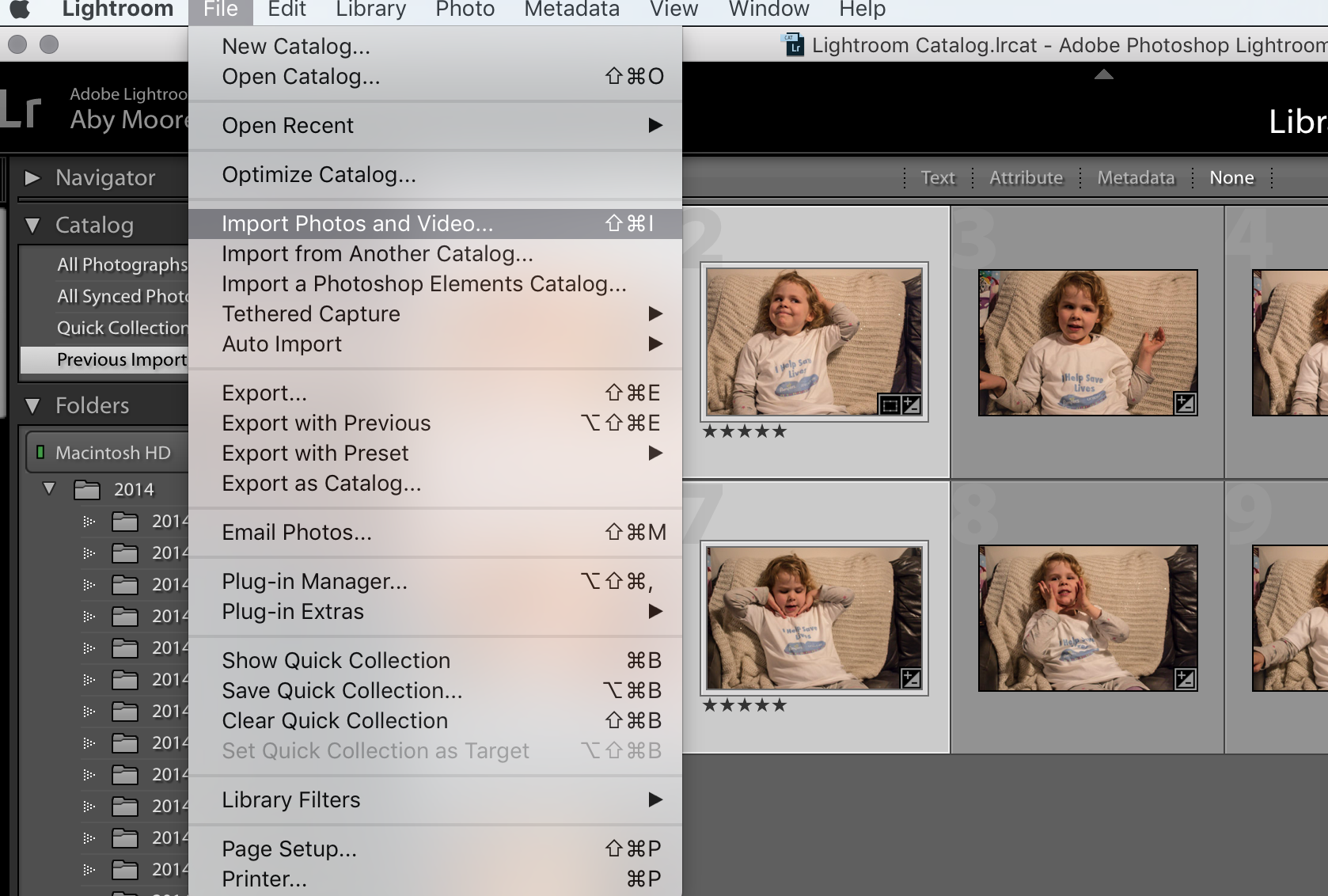This screenshot has height=896, width=1328.
Task: Choose Printer from the File menu
Action: 435,879
